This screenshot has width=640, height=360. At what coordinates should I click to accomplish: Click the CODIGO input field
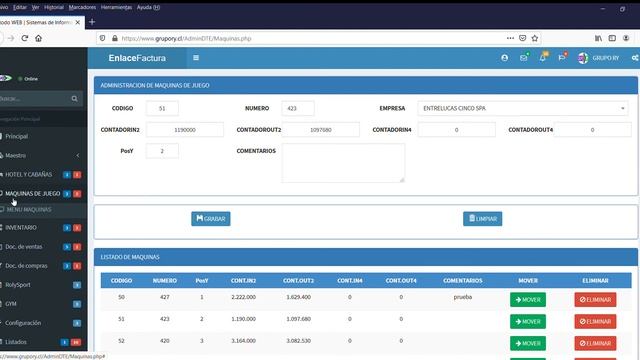coord(162,108)
